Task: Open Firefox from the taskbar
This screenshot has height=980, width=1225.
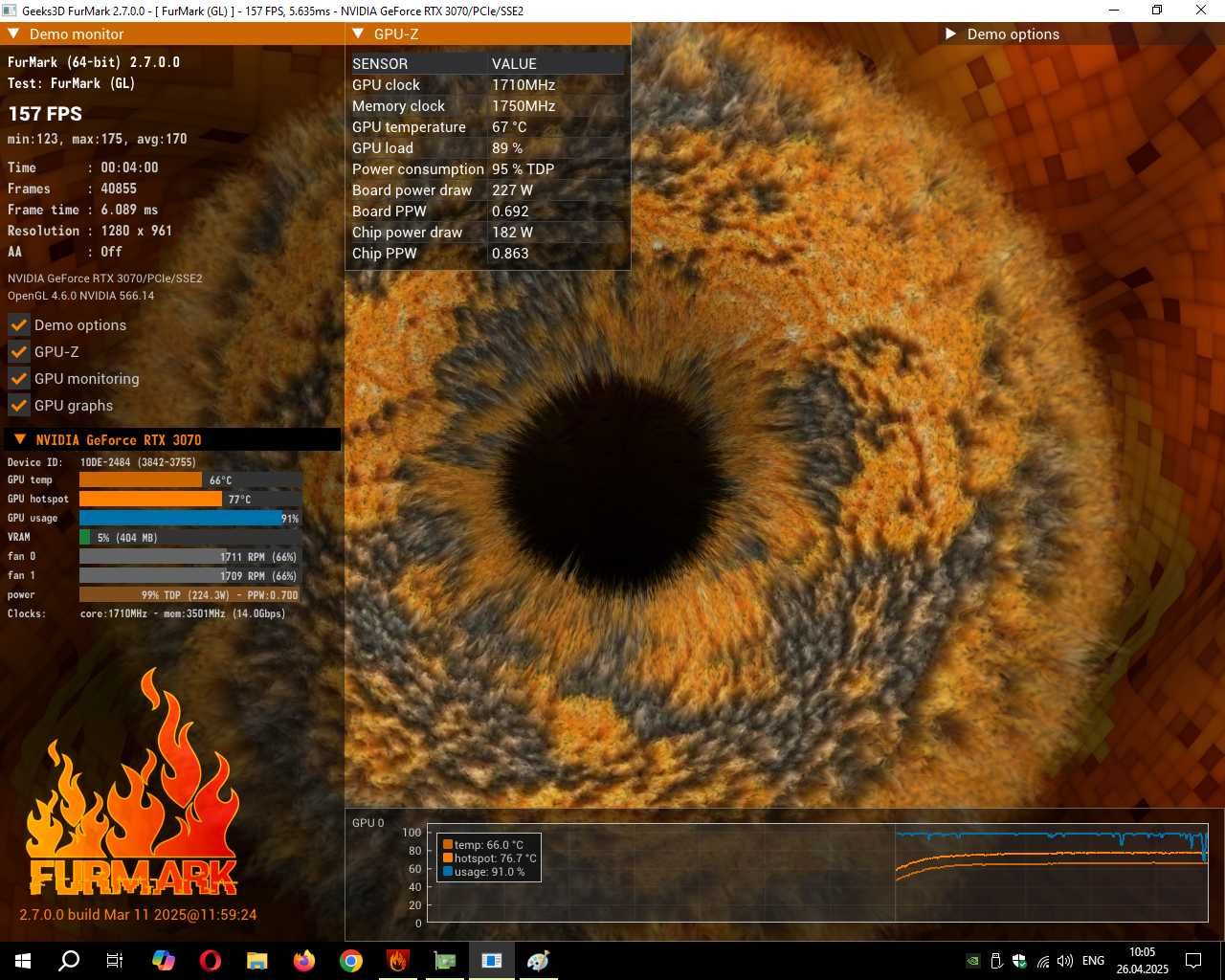Action: click(x=303, y=961)
